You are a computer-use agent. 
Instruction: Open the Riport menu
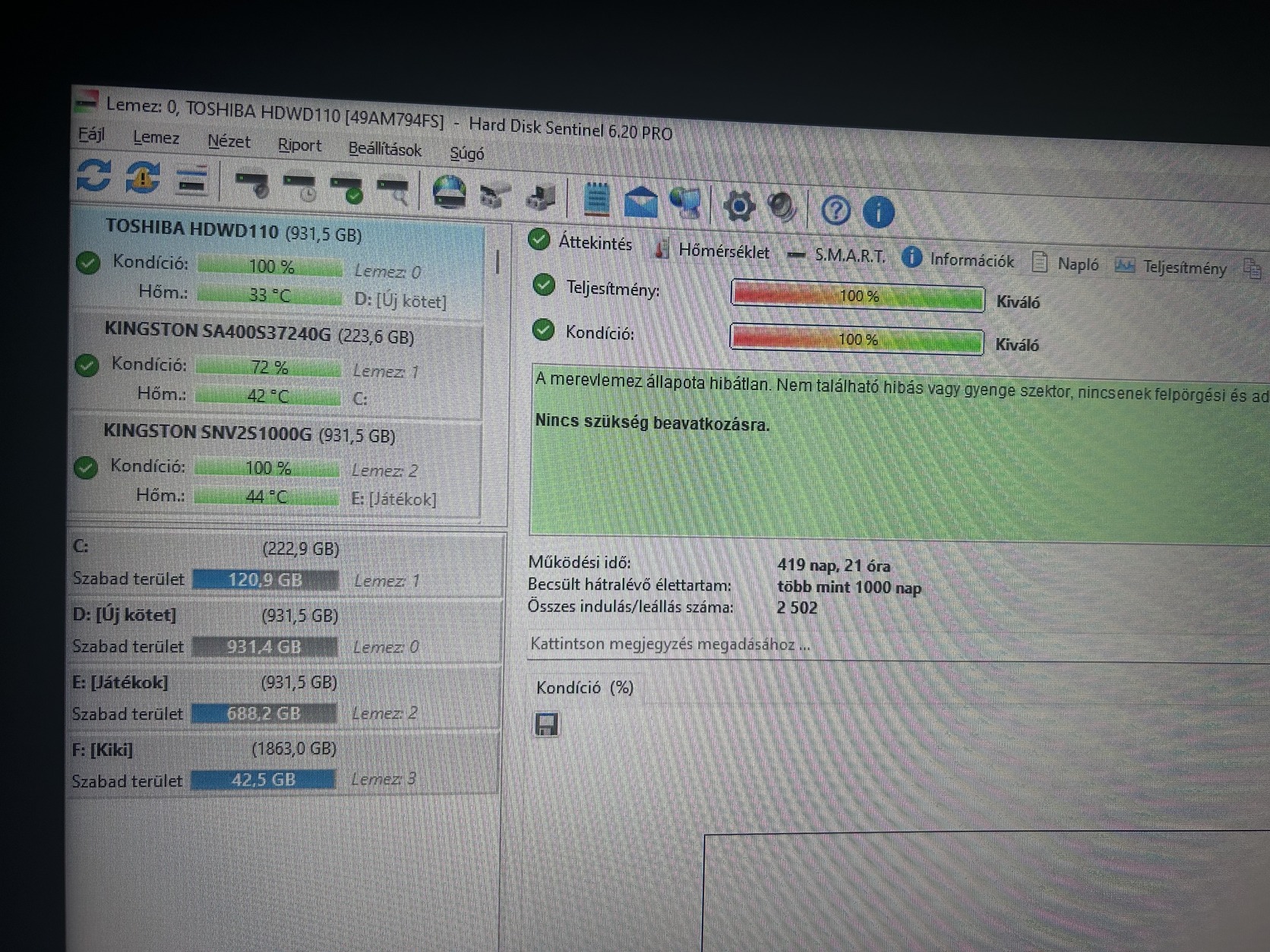[x=299, y=145]
